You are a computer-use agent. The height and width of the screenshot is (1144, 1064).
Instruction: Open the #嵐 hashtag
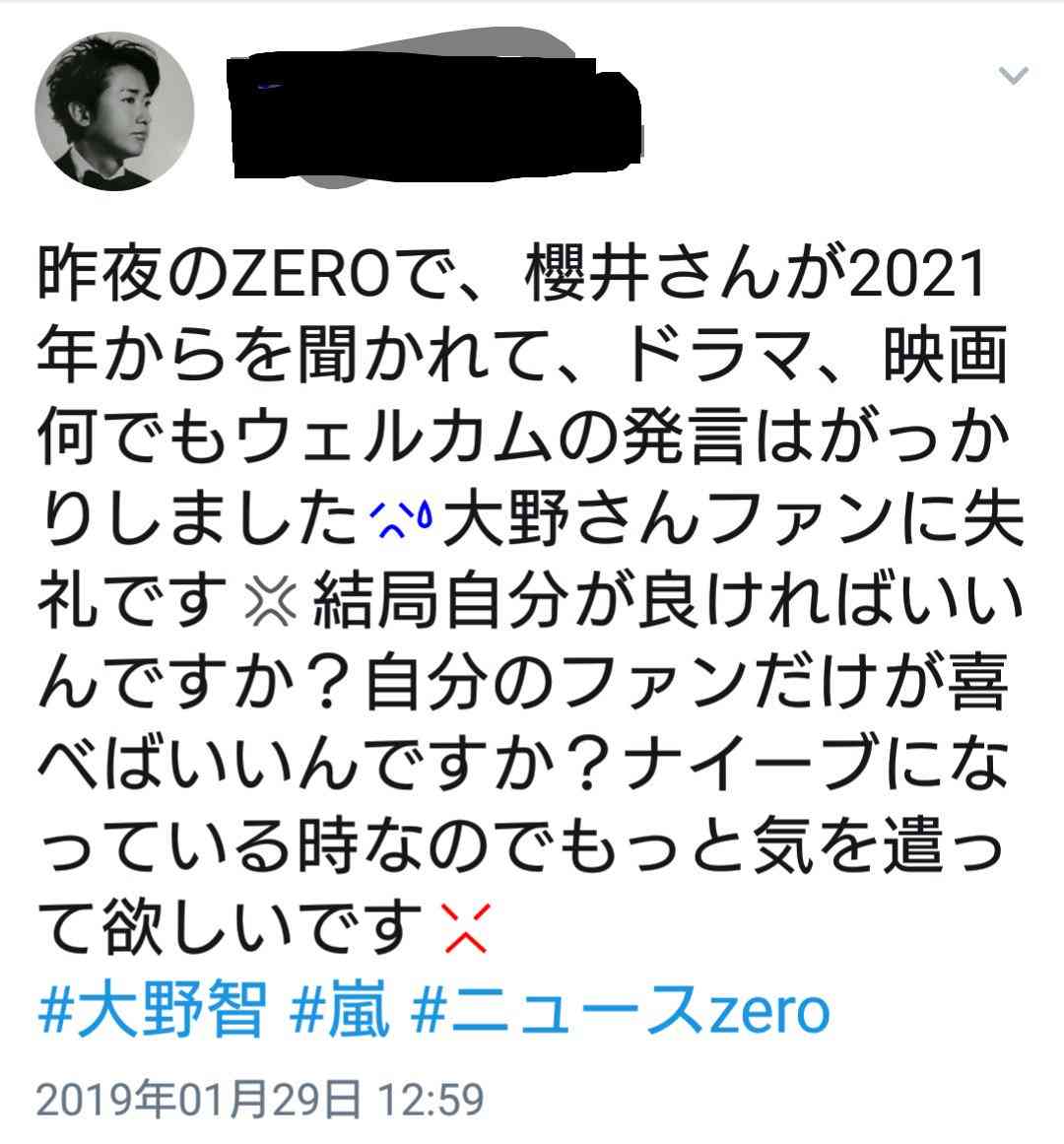(339, 1011)
